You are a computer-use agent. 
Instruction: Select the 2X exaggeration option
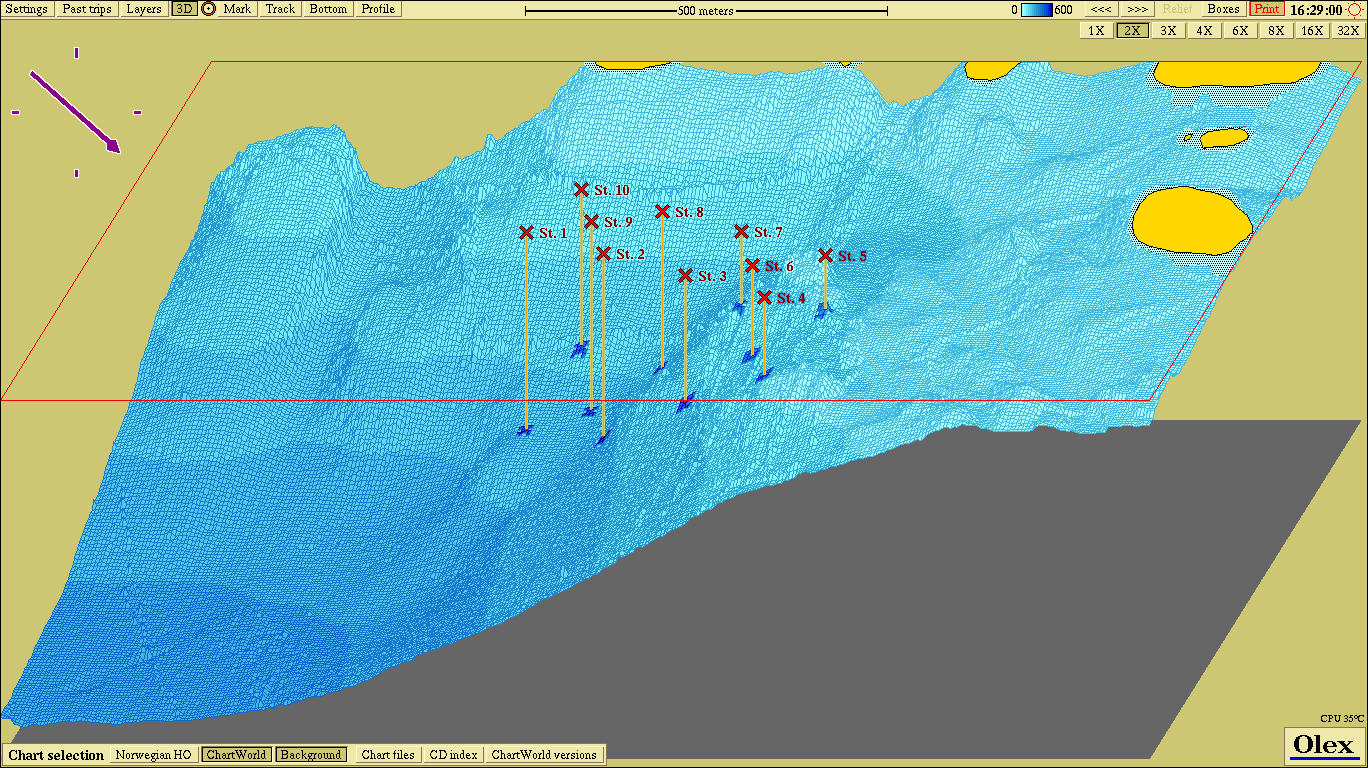(1132, 30)
